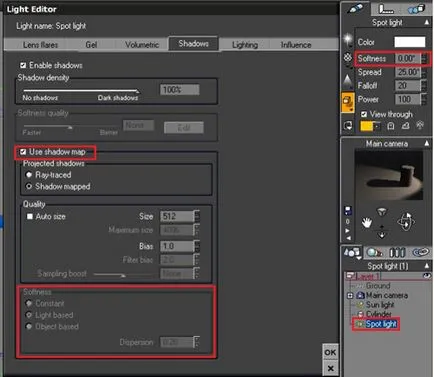Click the highlighted orange shadow icon

(x=348, y=102)
